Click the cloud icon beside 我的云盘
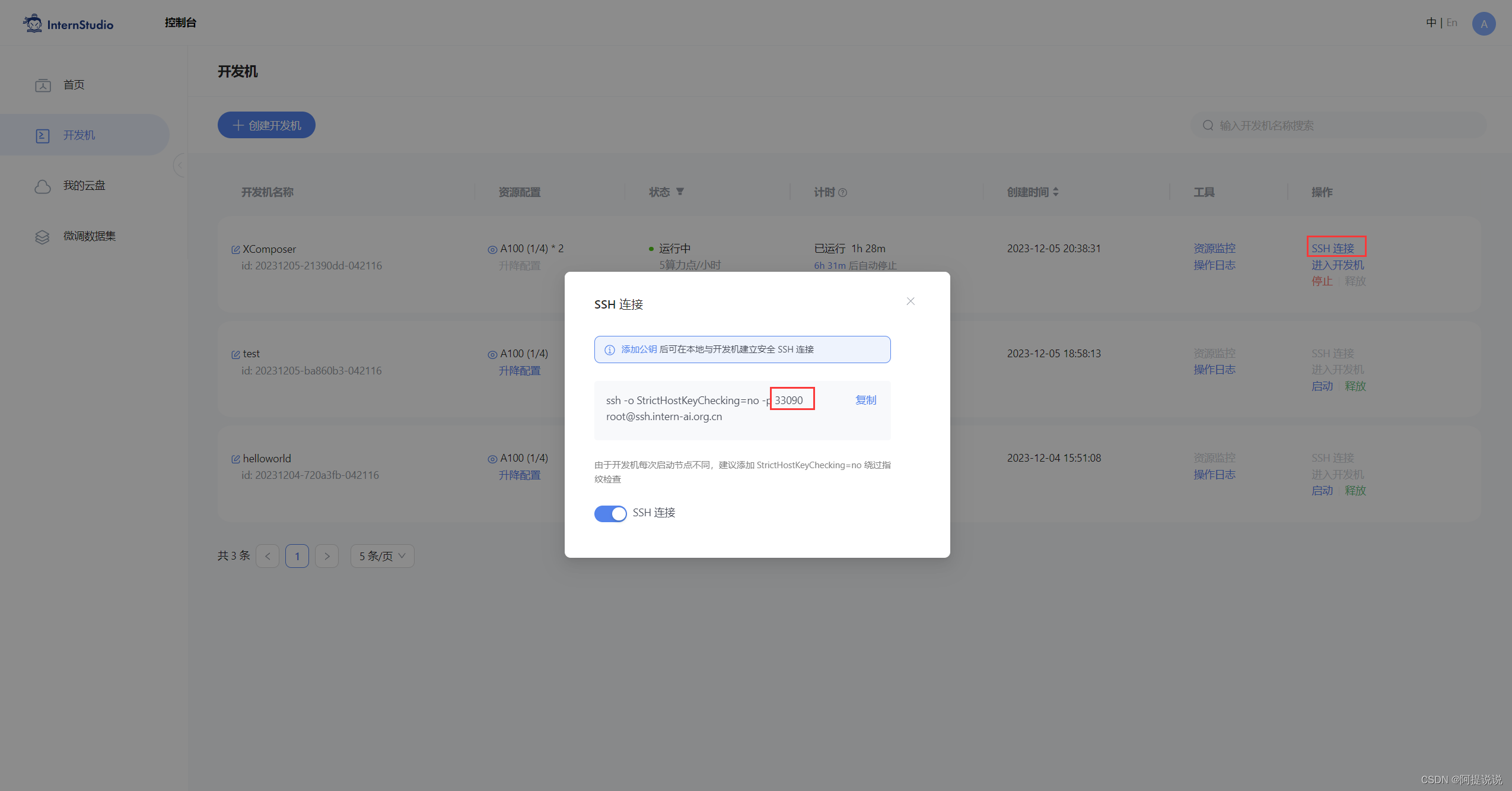This screenshot has width=1512, height=791. coord(43,186)
